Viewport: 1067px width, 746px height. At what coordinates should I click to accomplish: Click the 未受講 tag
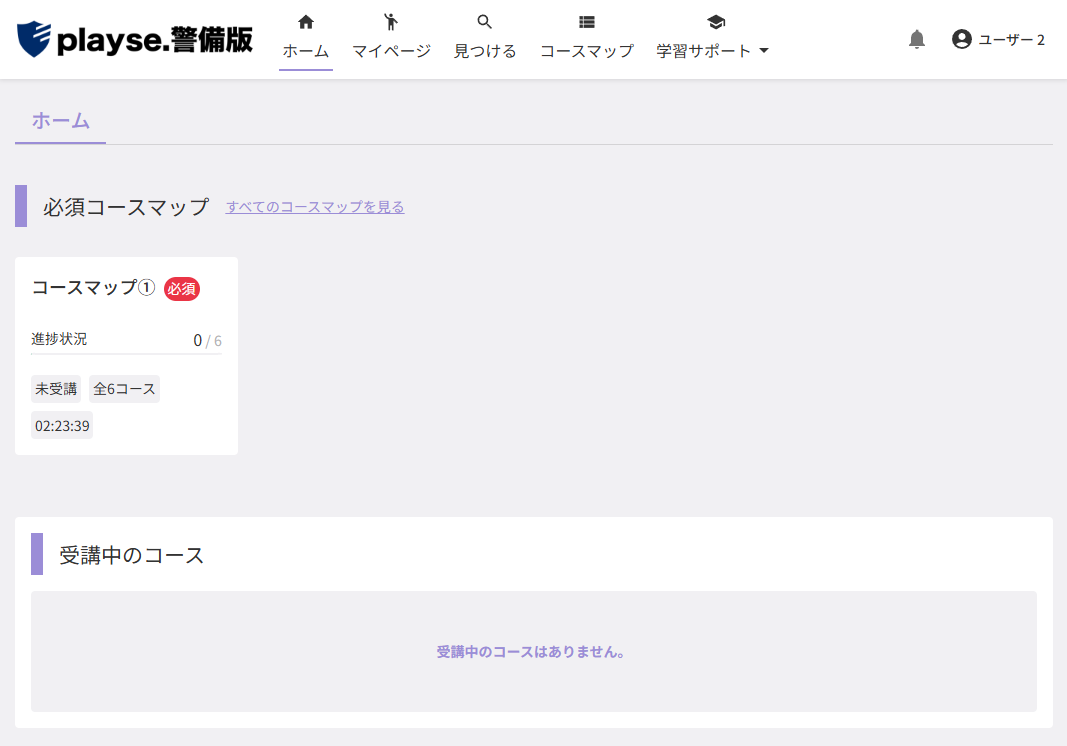tap(56, 389)
